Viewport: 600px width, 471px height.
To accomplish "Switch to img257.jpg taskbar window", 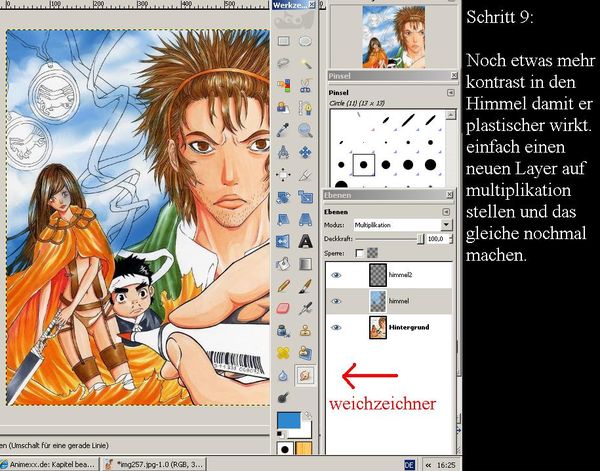I will [x=155, y=464].
